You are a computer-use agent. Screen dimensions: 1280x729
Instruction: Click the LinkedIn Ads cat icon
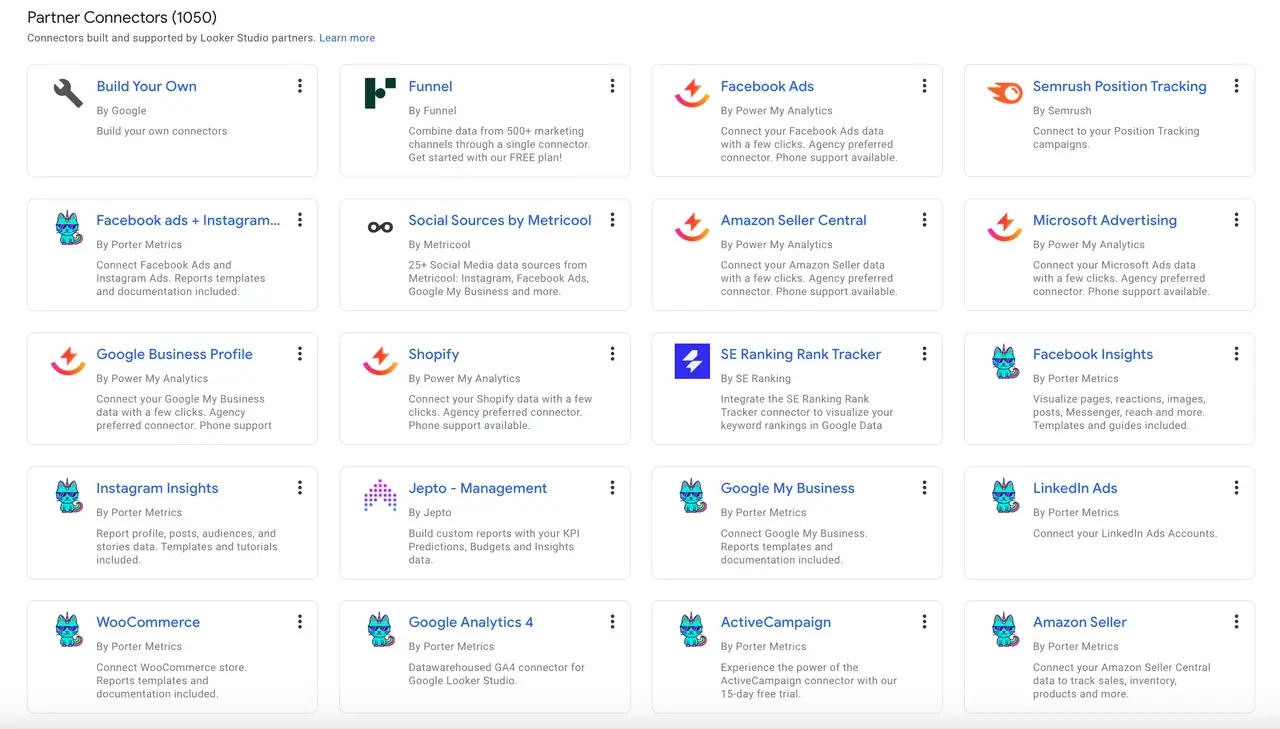(1004, 495)
